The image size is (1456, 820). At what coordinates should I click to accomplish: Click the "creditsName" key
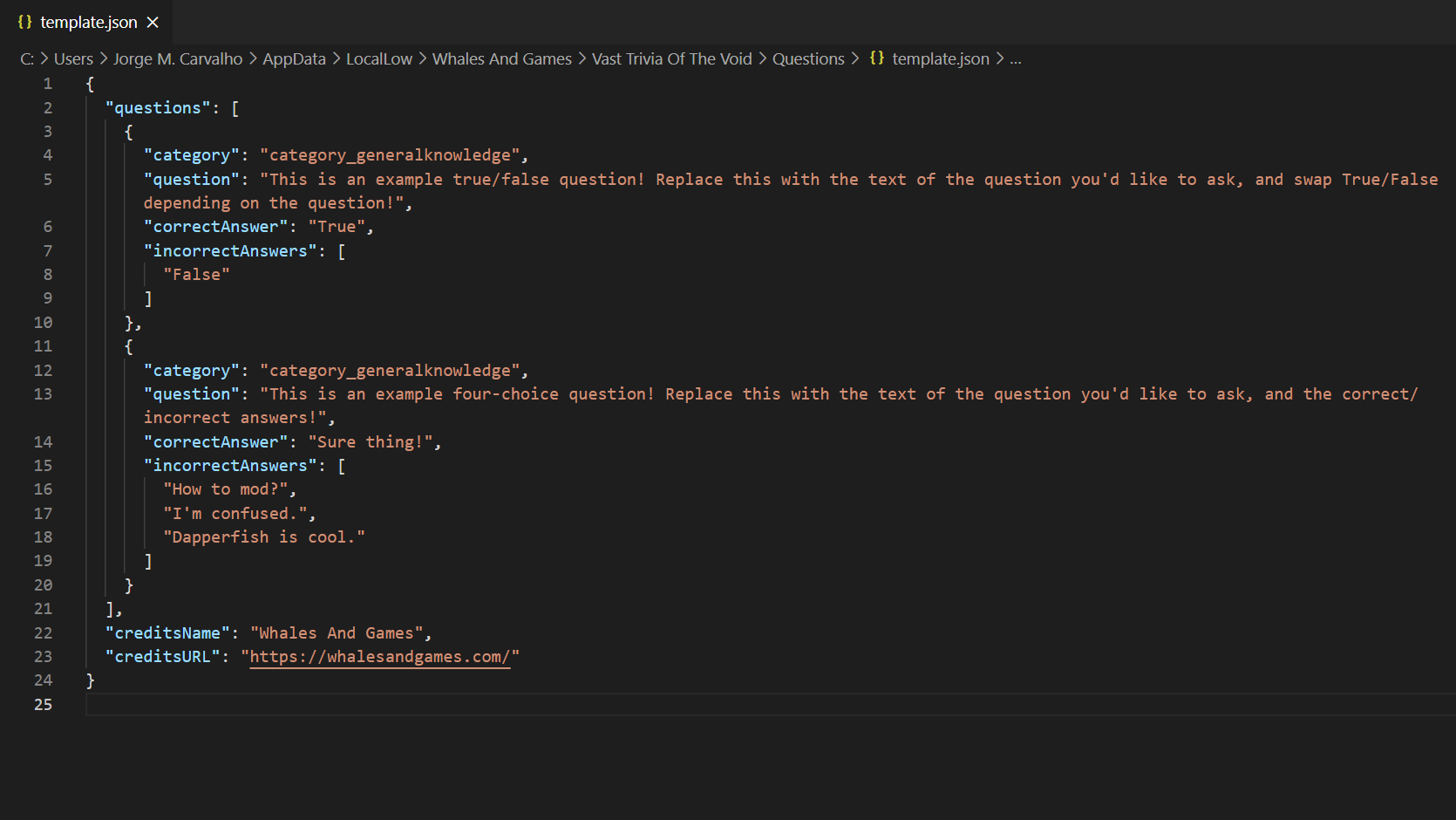167,633
